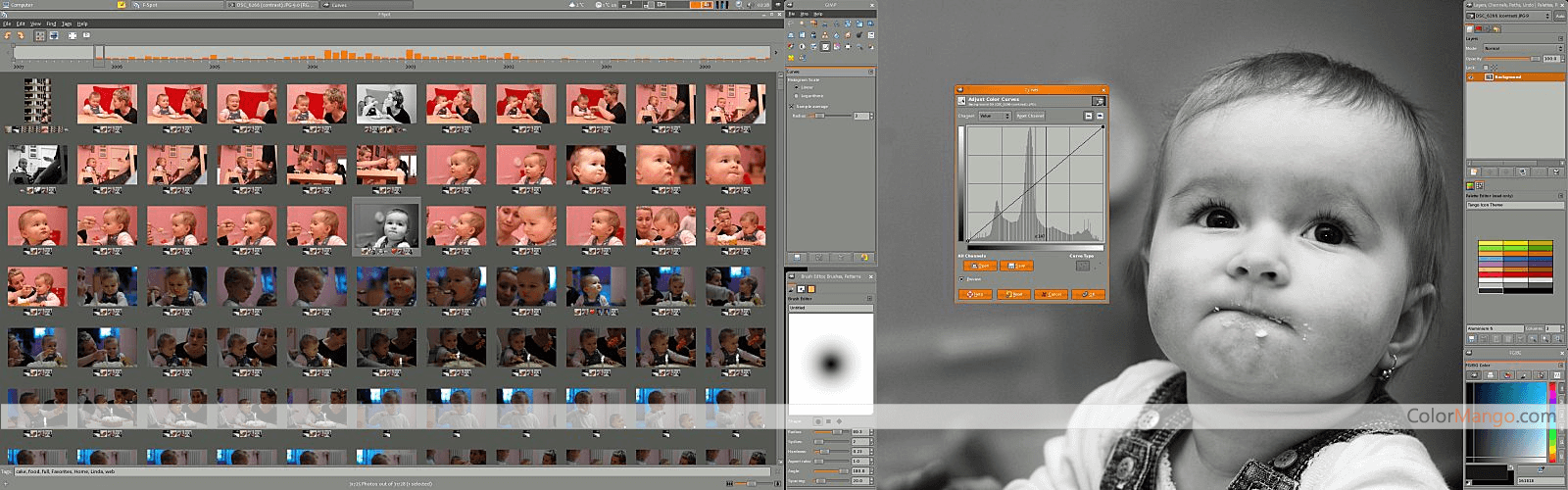Switch to F-Spot browse thumbnails view

[x=40, y=36]
